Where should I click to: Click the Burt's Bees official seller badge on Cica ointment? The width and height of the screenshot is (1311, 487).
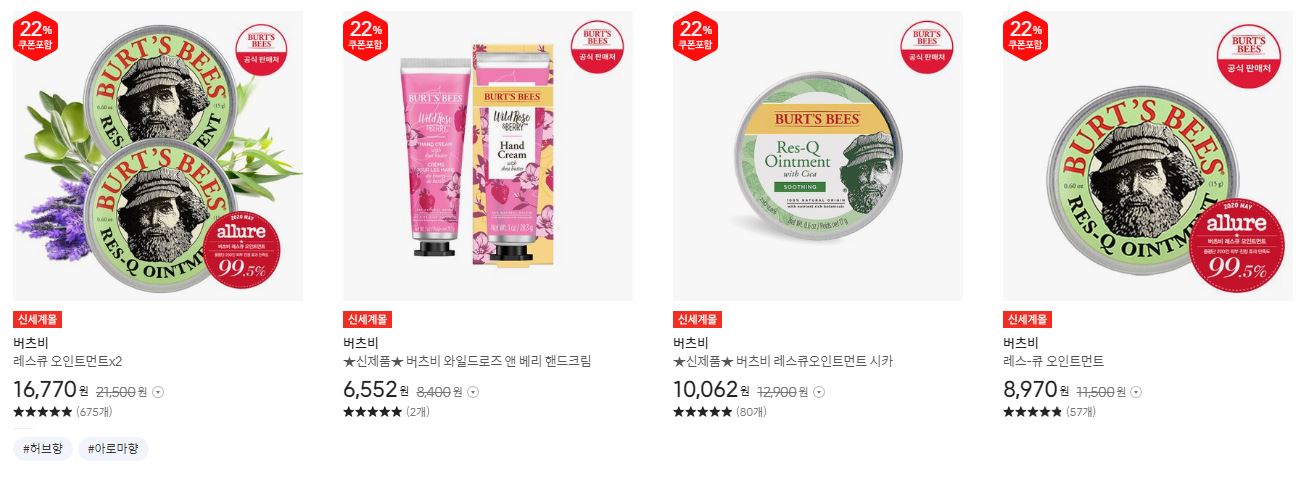point(926,46)
